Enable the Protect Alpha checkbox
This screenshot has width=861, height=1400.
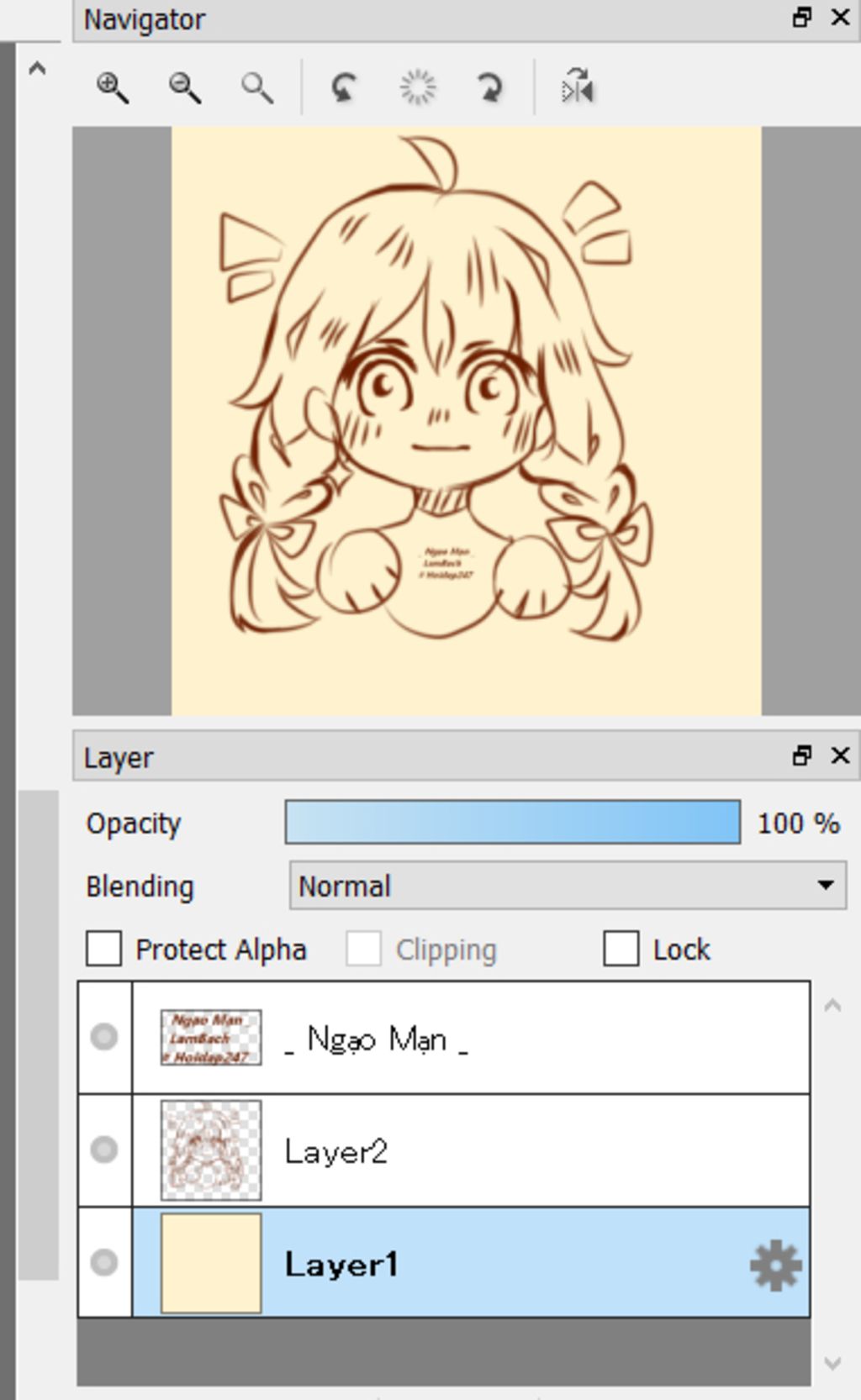pyautogui.click(x=103, y=949)
